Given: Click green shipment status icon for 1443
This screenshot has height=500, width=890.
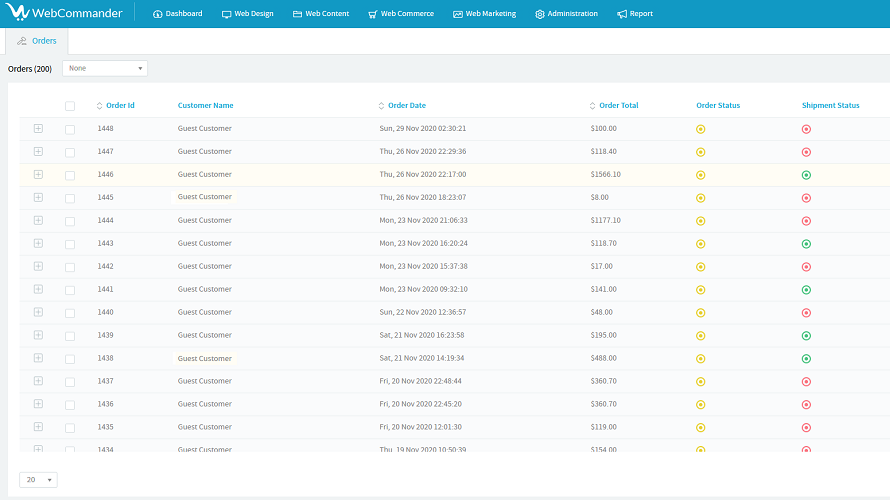Looking at the screenshot, I should point(806,244).
